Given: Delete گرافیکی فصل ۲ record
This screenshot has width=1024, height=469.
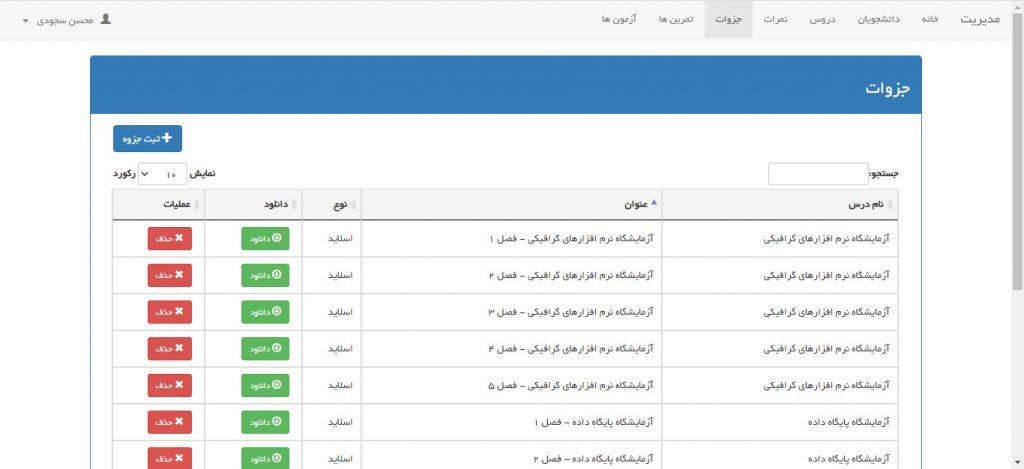Looking at the screenshot, I should point(170,275).
